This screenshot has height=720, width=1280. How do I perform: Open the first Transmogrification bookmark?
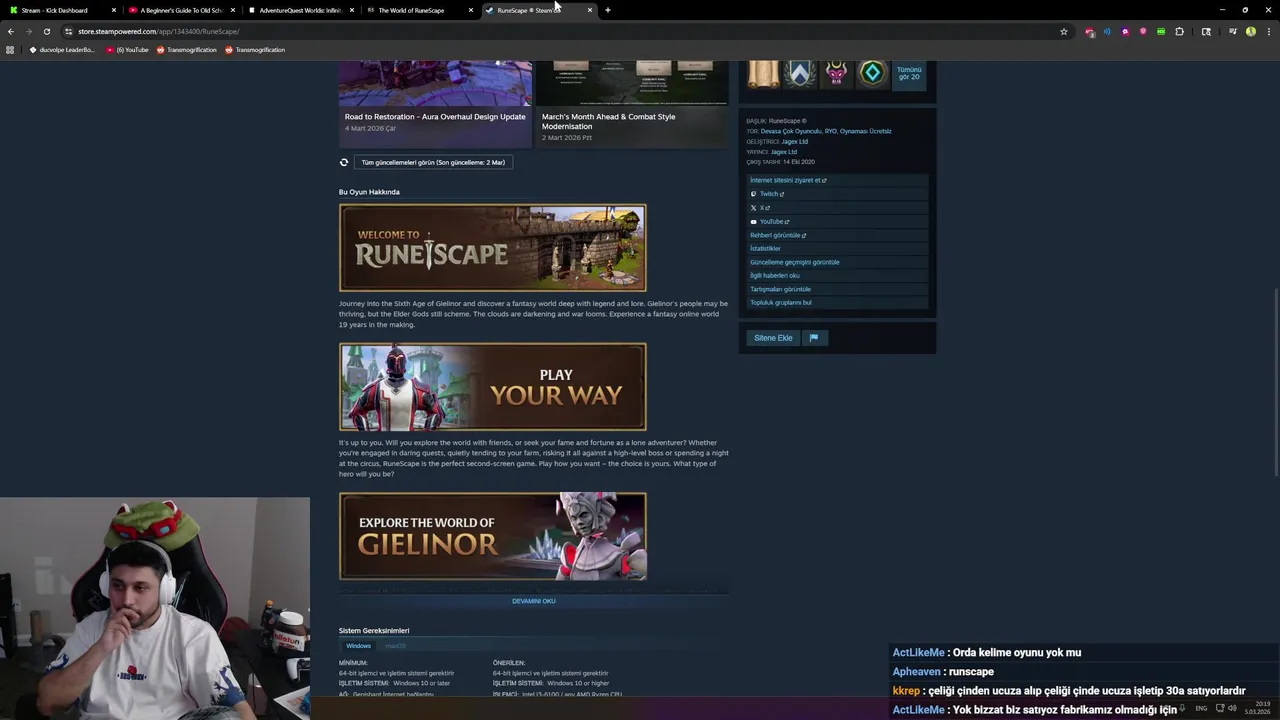(x=186, y=49)
